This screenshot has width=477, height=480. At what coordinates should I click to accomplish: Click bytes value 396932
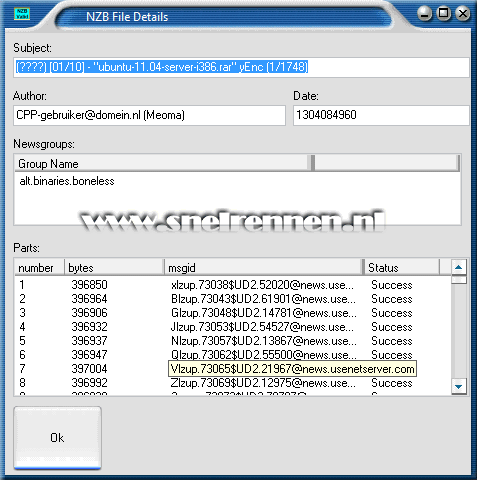(89, 327)
